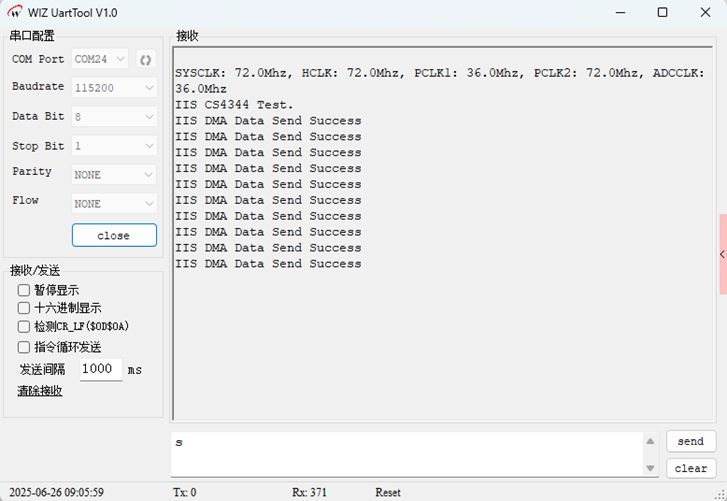
Task: Enable the 暂停显示 checkbox
Action: pos(24,290)
